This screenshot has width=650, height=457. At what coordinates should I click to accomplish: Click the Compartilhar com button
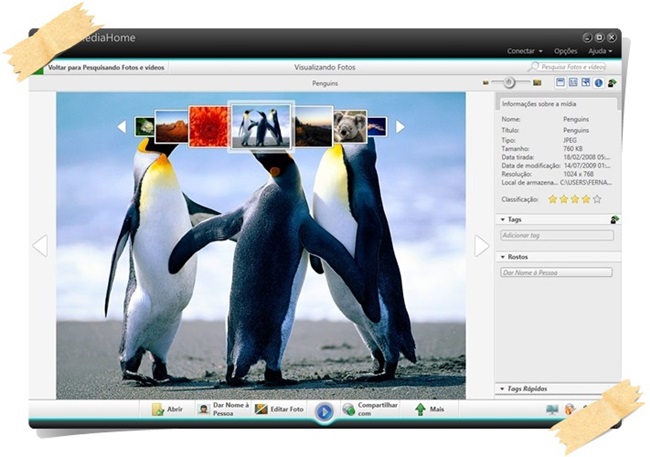[x=370, y=409]
